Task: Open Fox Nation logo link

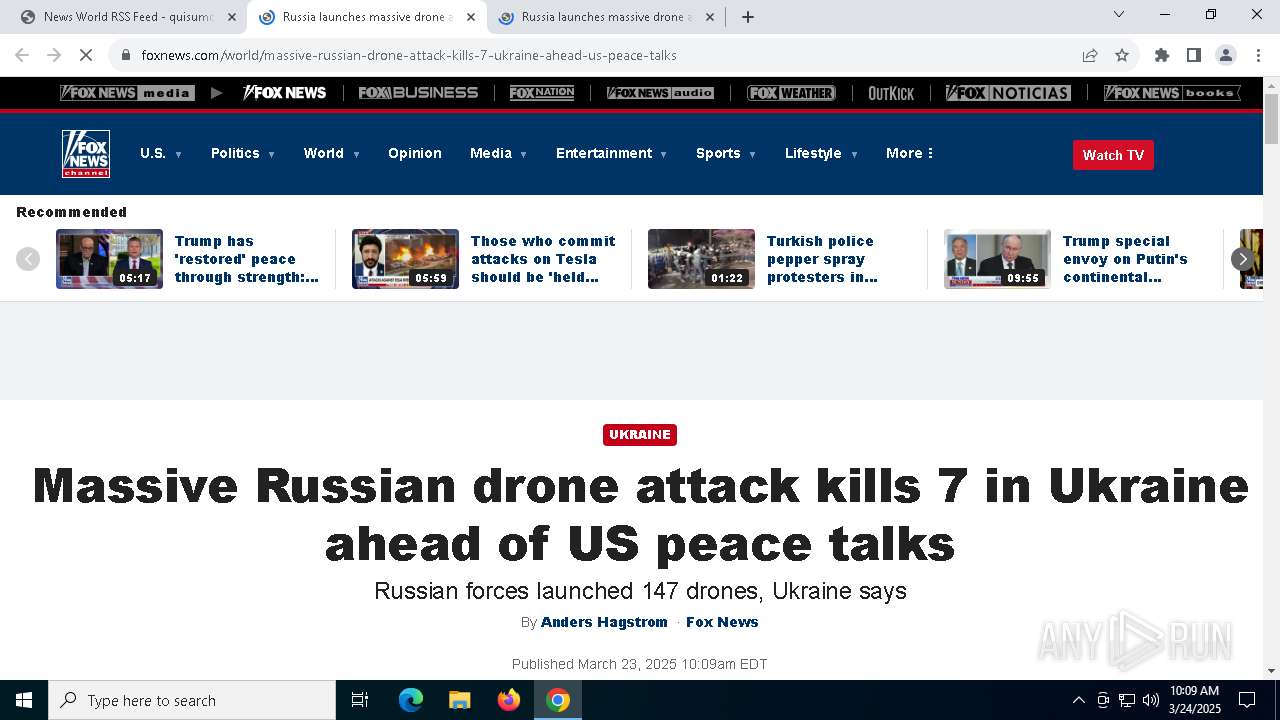Action: click(x=542, y=93)
